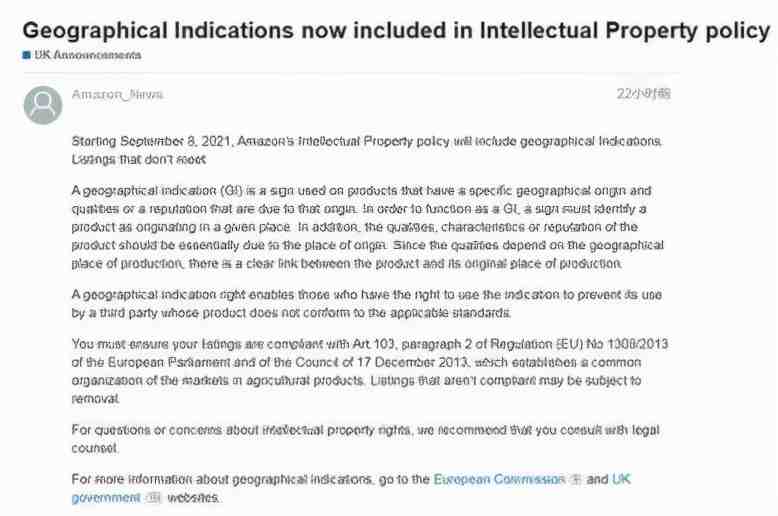Click the line "Listings that don't meet"

tap(138, 160)
